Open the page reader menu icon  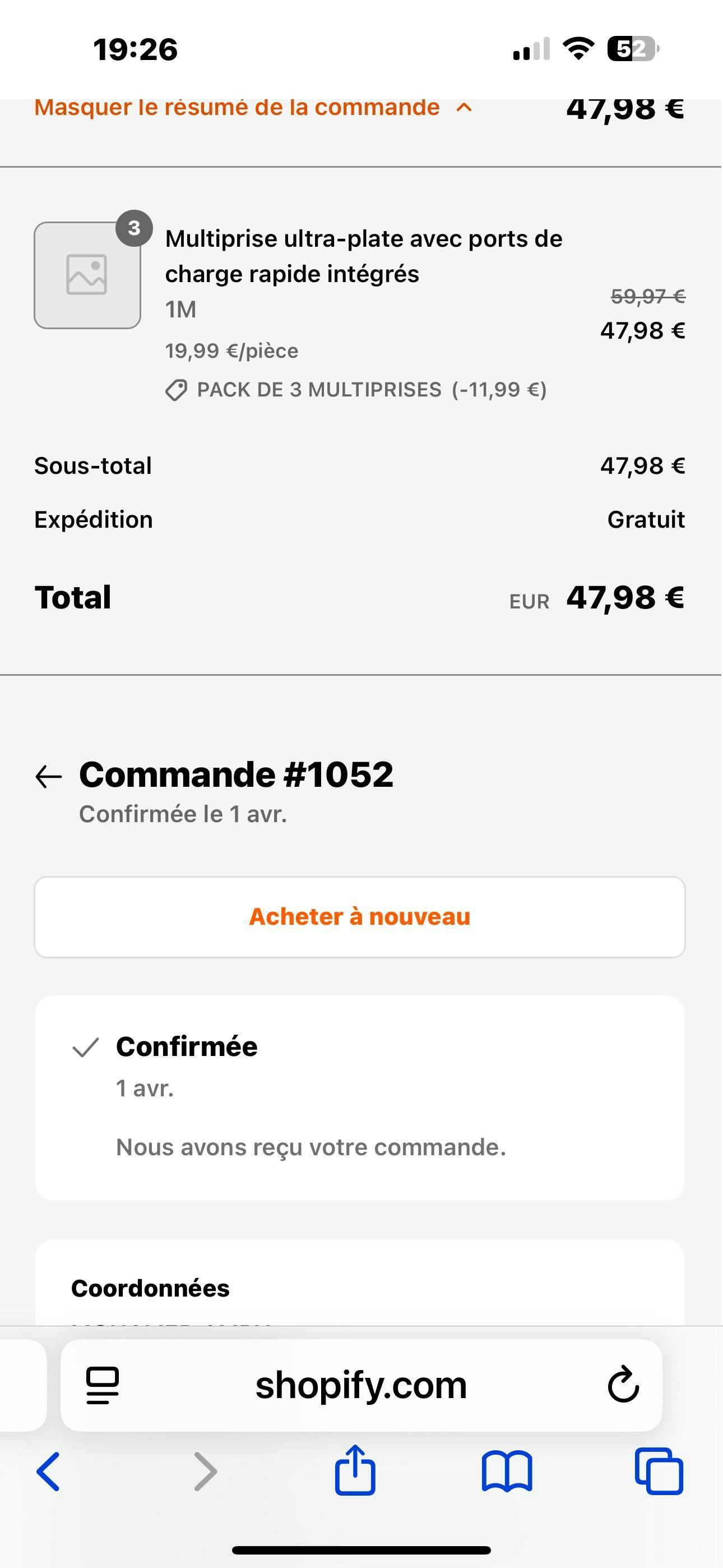[102, 1385]
